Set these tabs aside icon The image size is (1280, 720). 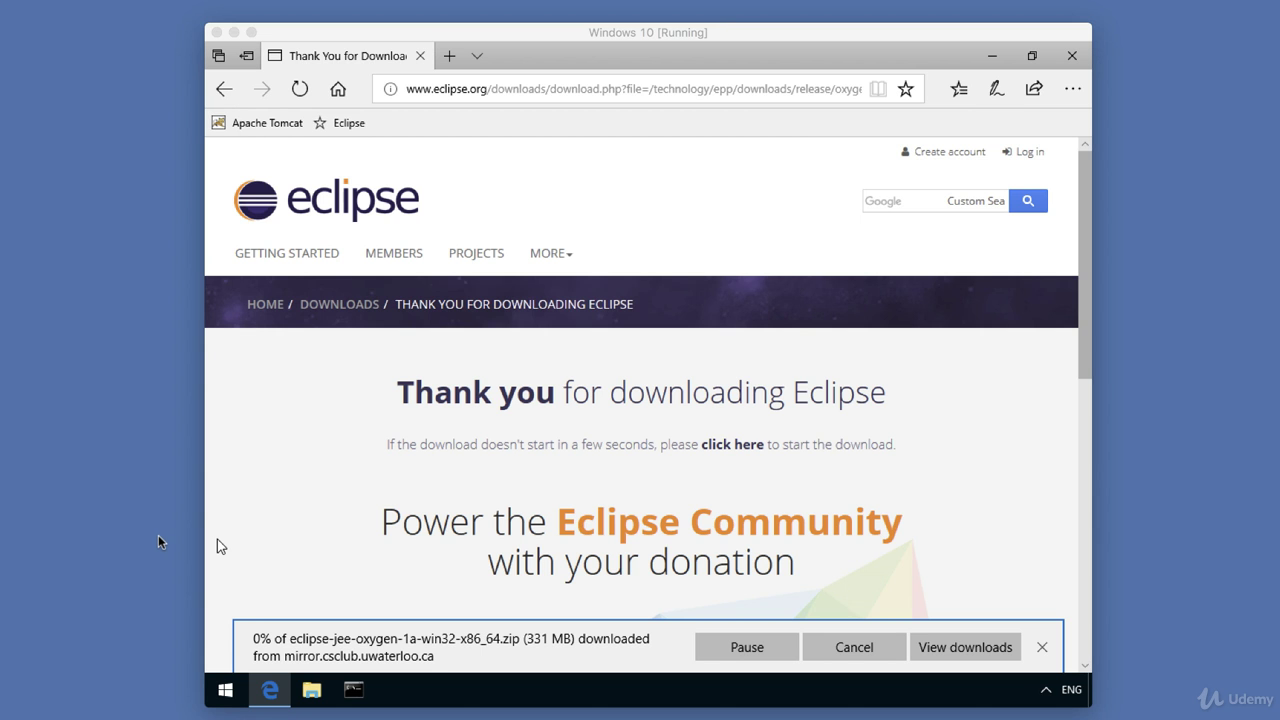246,56
